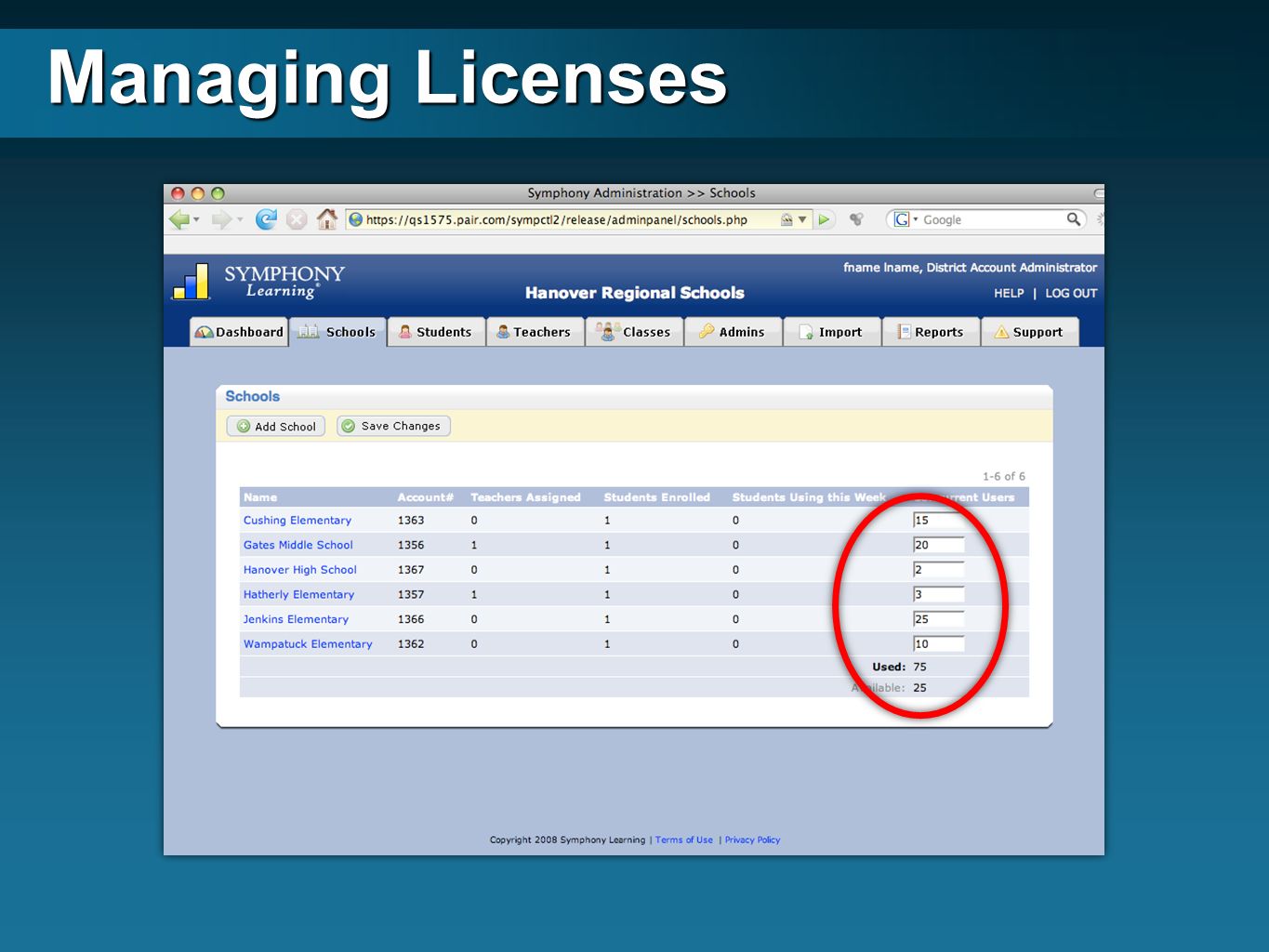The width and height of the screenshot is (1269, 952).
Task: Click the Add School button
Action: [x=276, y=426]
